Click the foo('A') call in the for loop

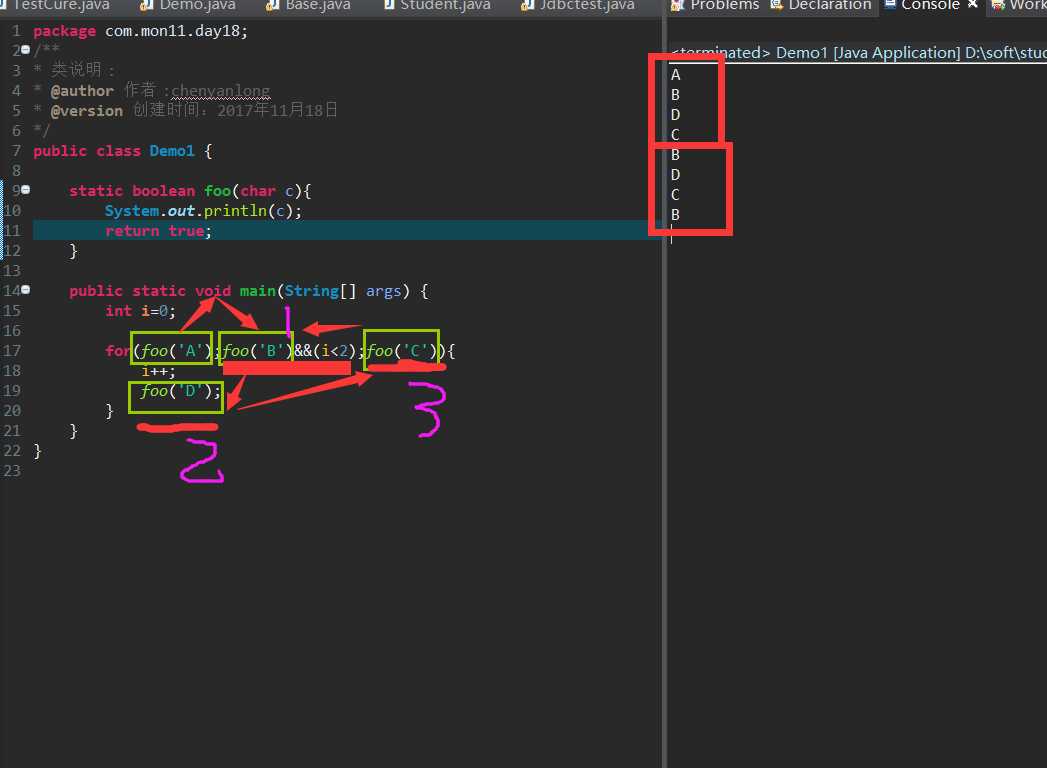point(176,351)
